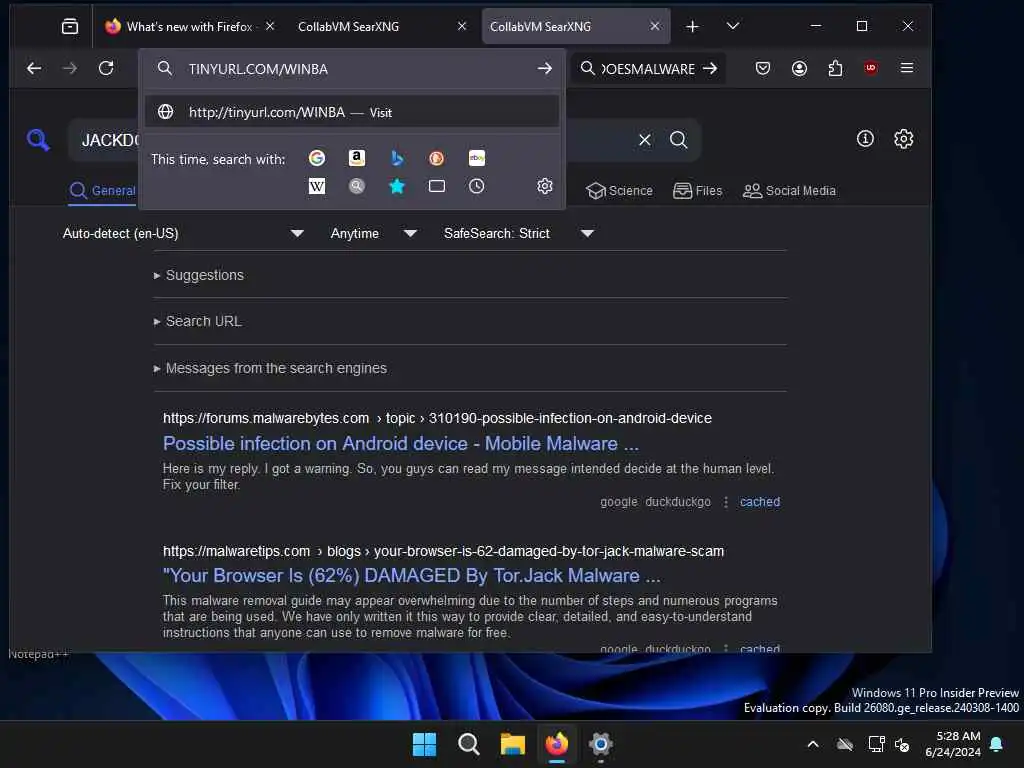Viewport: 1024px width, 768px height.
Task: Open Windows Start menu
Action: click(x=424, y=744)
